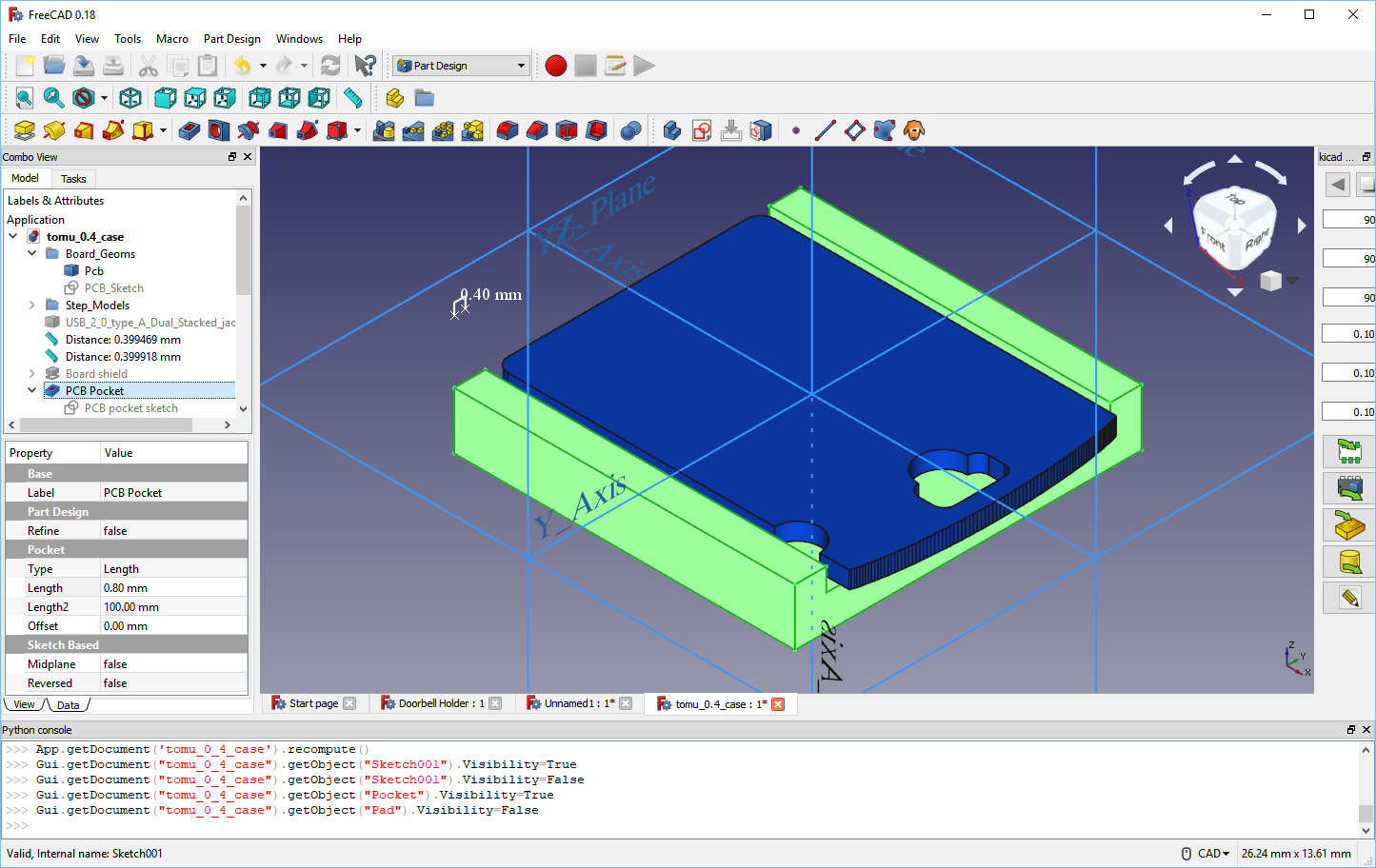Click the Fit All view icon
Image resolution: width=1376 pixels, height=868 pixels.
coord(24,98)
